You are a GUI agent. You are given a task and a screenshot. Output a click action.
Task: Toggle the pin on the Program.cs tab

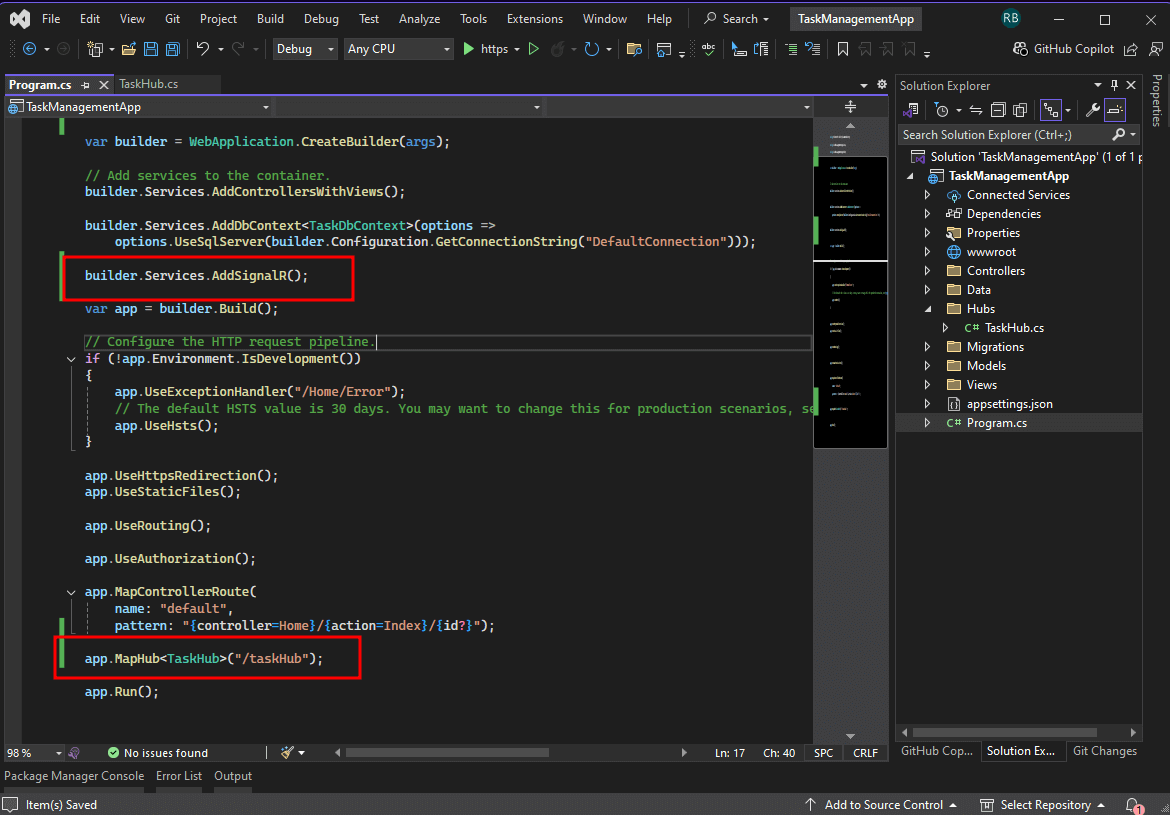(x=86, y=85)
